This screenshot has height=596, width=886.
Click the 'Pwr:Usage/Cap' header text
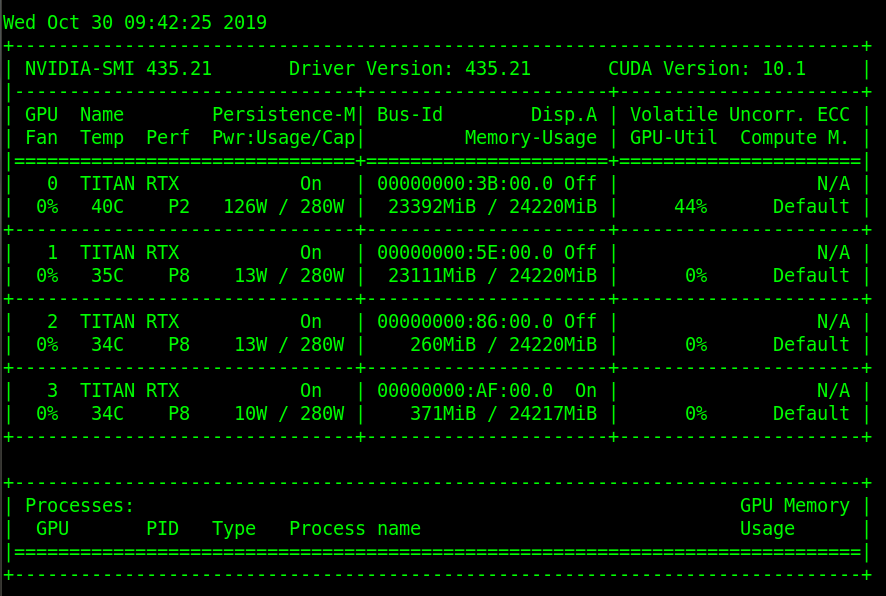click(284, 138)
